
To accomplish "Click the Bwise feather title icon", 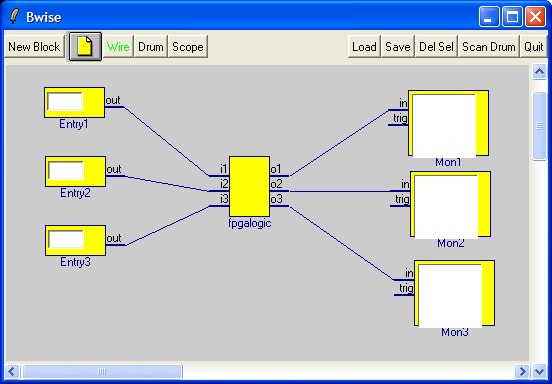I will (14, 17).
